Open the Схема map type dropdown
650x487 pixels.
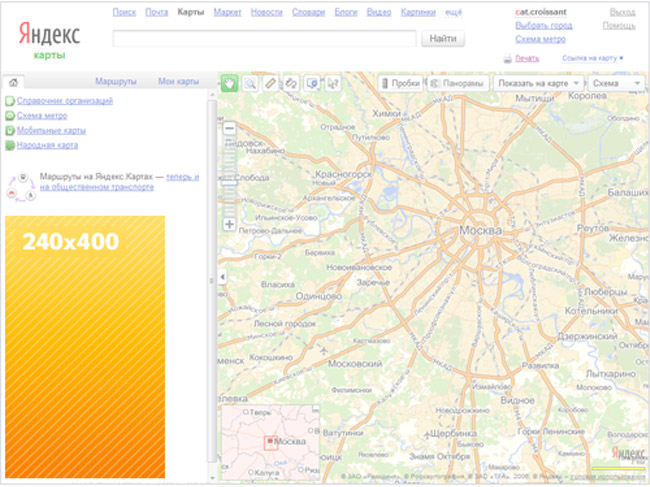pos(616,83)
